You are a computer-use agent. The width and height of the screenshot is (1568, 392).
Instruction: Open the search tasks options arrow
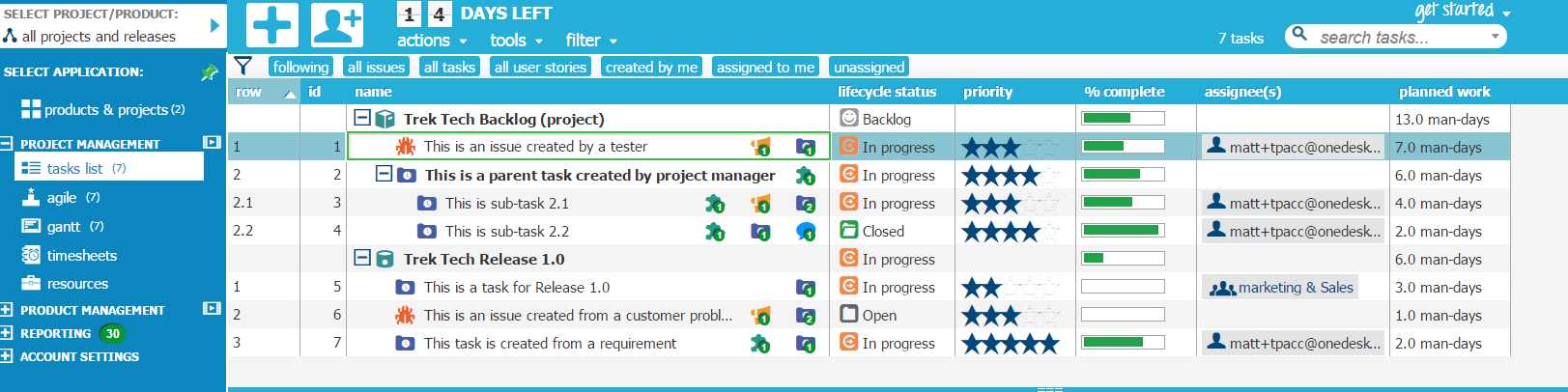1495,36
